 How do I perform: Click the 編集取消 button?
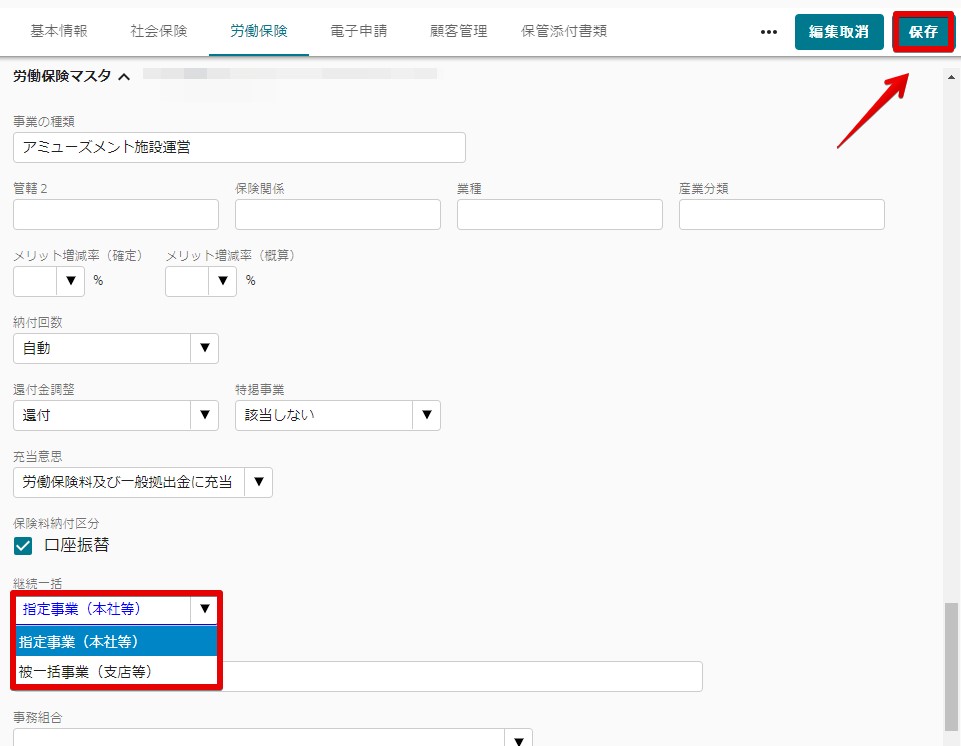point(838,32)
